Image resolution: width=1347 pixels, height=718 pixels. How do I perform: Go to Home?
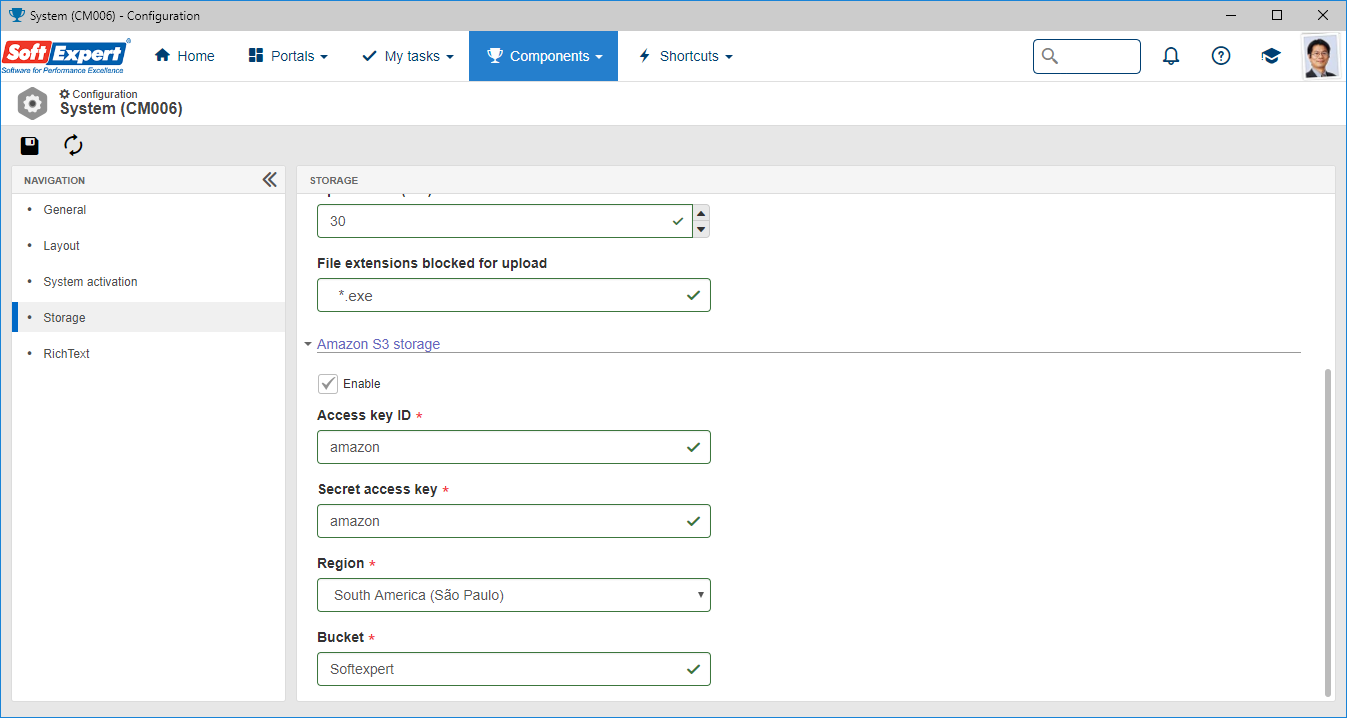coord(185,56)
